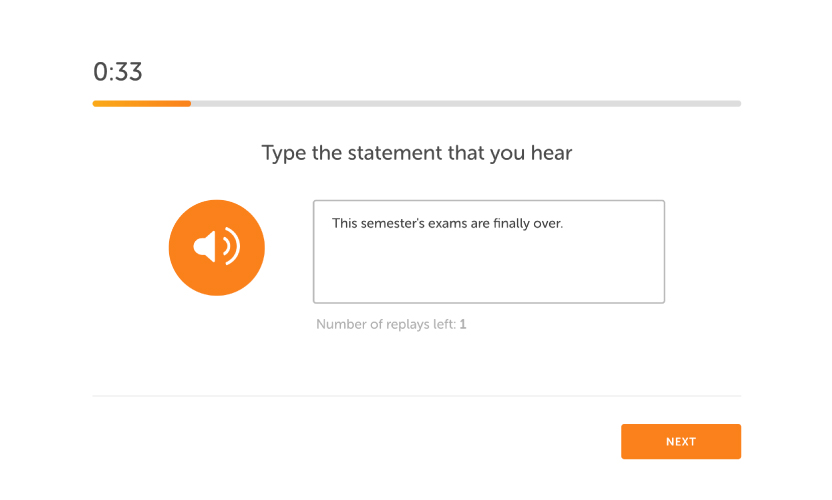Submit the answer with the orange NEXT button
Screen dimensions: 832x500
click(681, 442)
